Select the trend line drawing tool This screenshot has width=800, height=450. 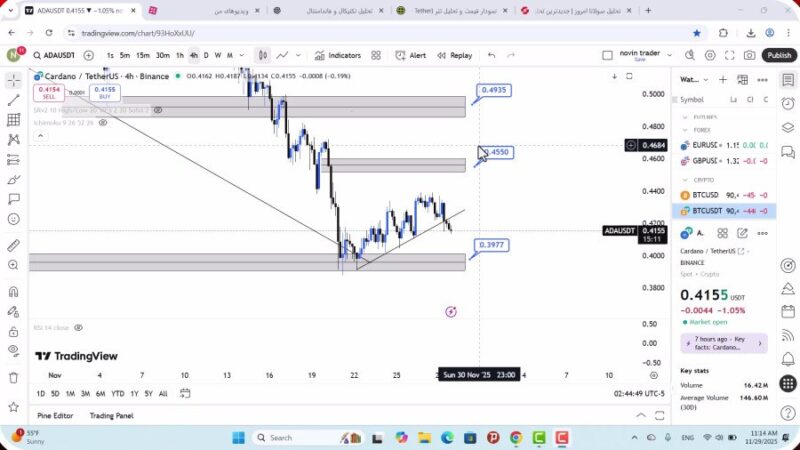tap(13, 99)
